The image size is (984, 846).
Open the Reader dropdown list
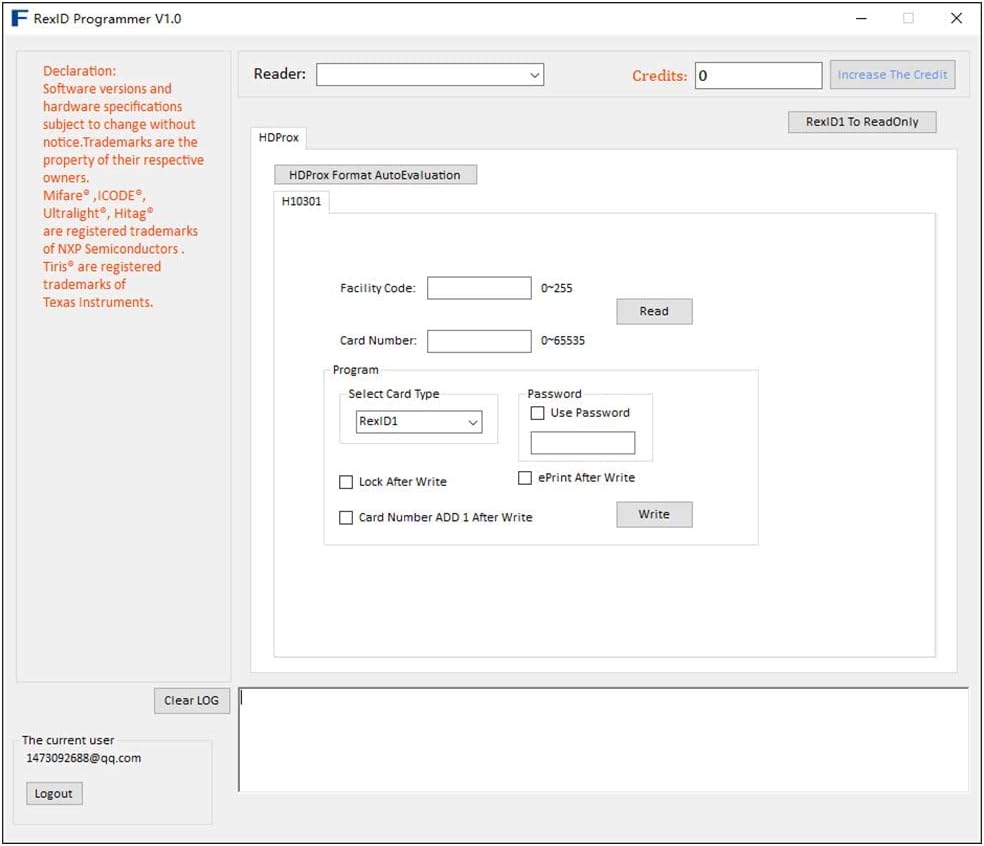point(430,75)
